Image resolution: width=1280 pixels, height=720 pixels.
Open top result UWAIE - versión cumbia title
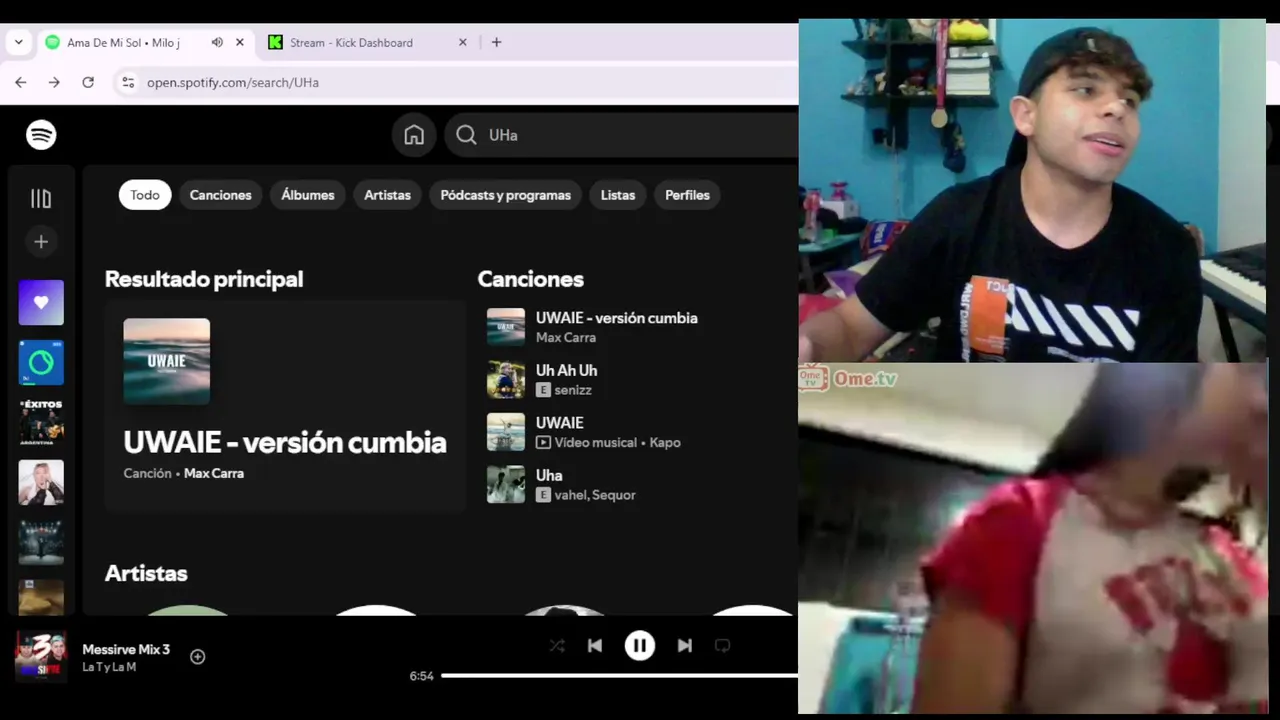click(285, 442)
